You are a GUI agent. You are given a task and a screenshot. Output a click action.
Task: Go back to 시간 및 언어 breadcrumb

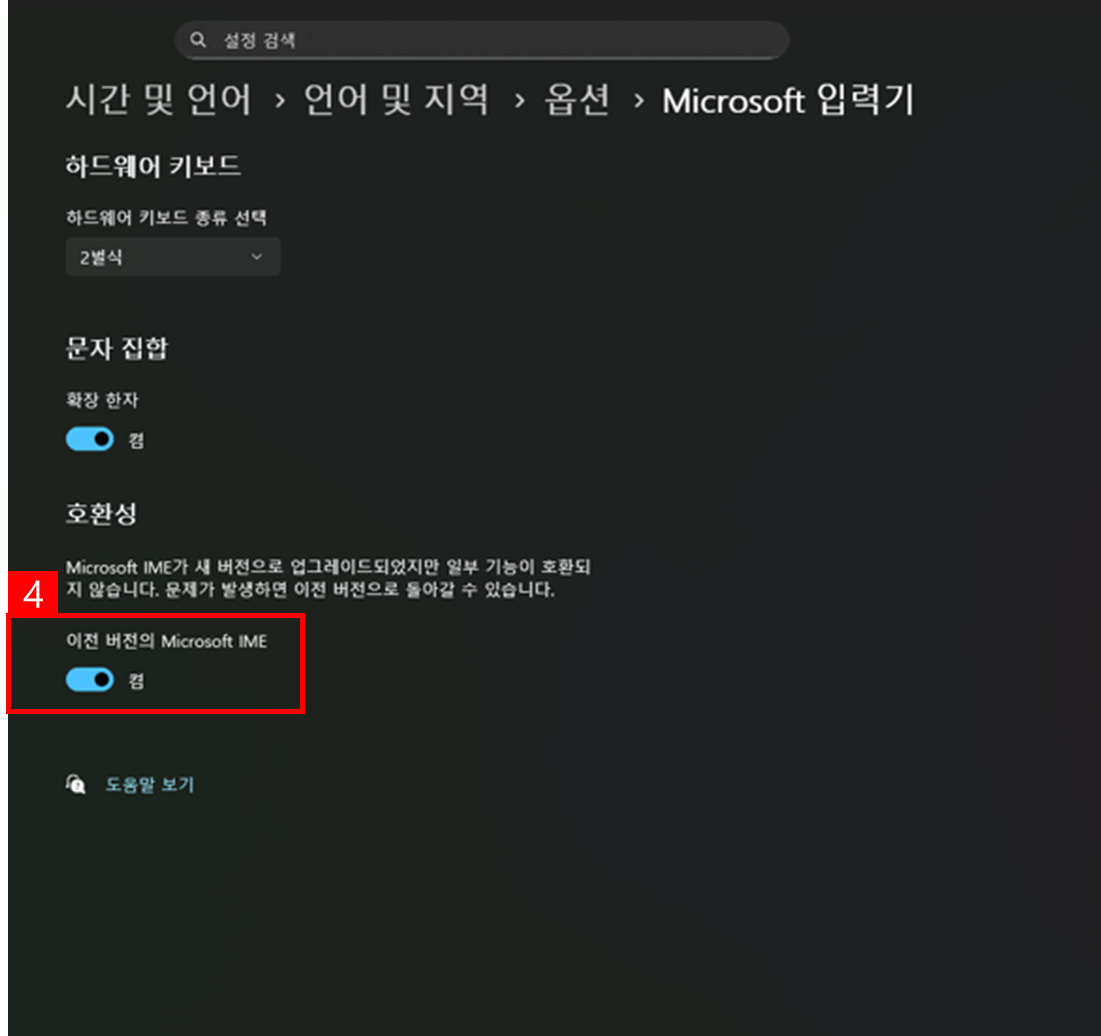point(159,99)
